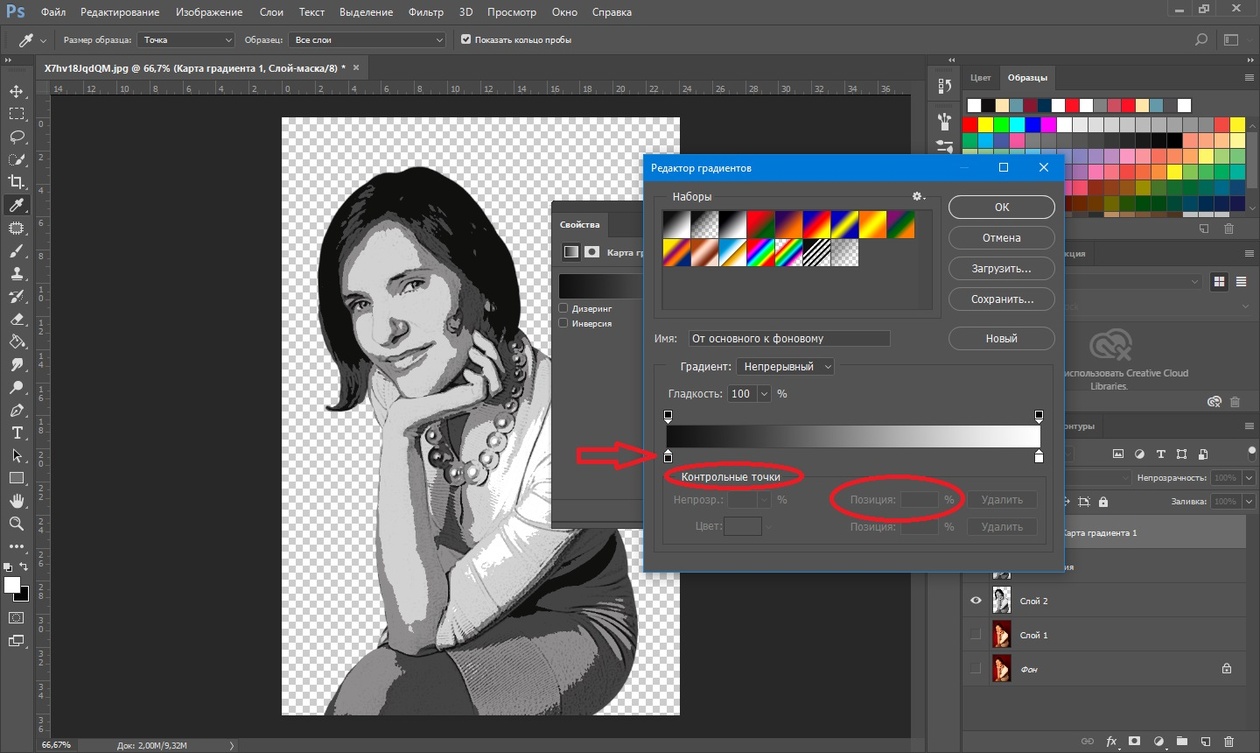The image size is (1260, 753).
Task: Enable the Дизеринг checkbox
Action: 564,309
